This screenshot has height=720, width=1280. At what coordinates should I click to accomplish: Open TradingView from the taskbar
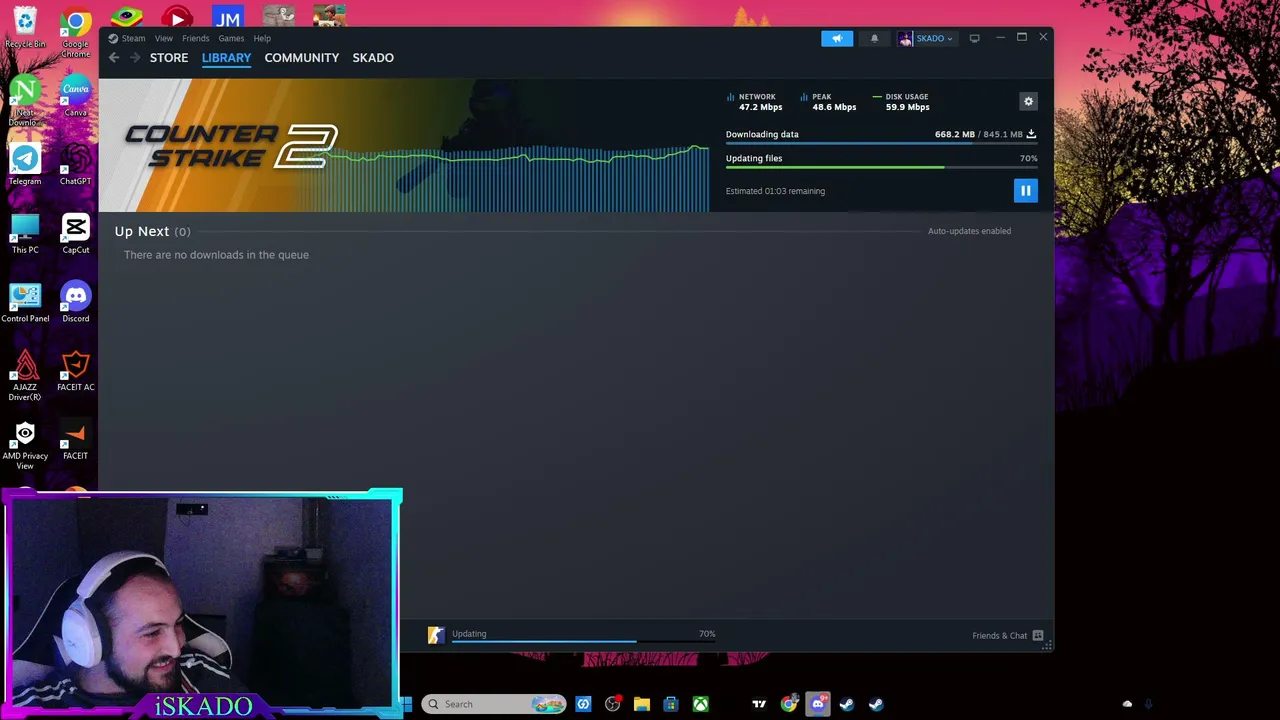tap(759, 704)
